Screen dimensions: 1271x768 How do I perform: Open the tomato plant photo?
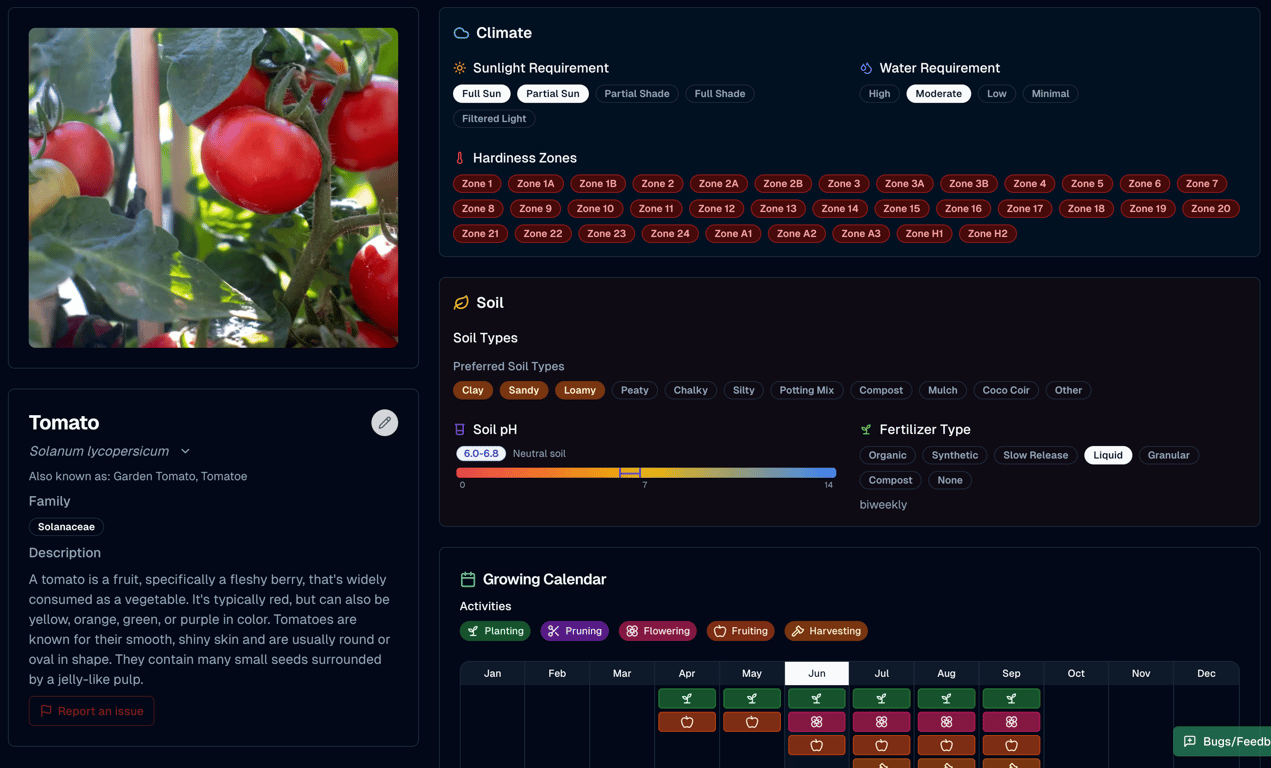[x=213, y=188]
